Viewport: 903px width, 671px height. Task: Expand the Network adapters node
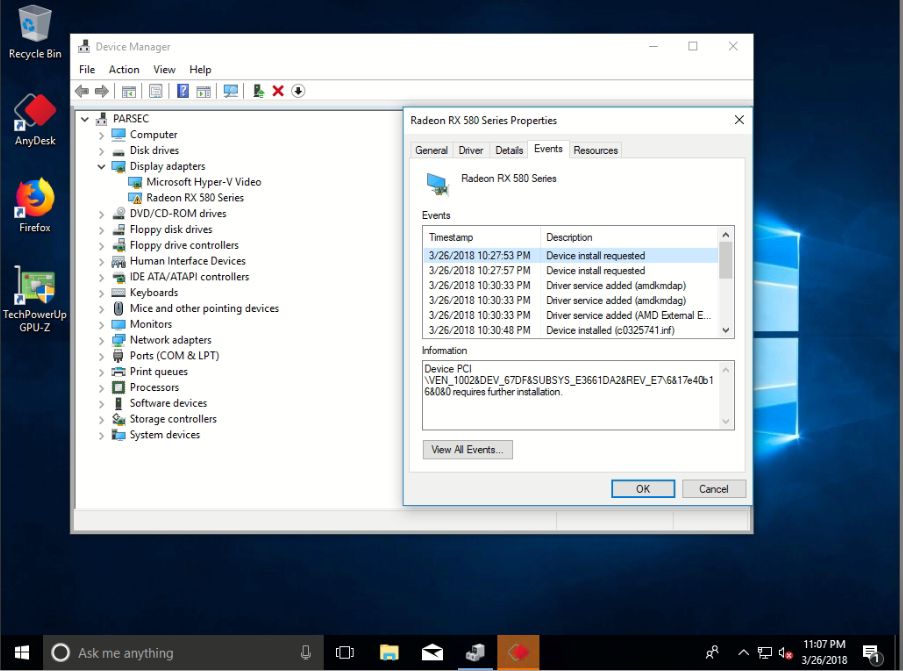(101, 340)
